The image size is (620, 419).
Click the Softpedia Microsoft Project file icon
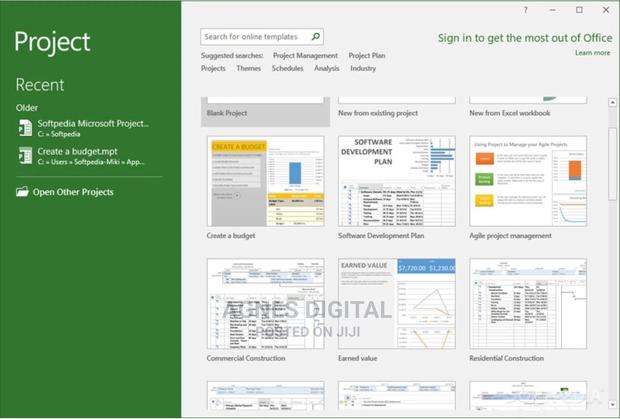click(x=25, y=128)
